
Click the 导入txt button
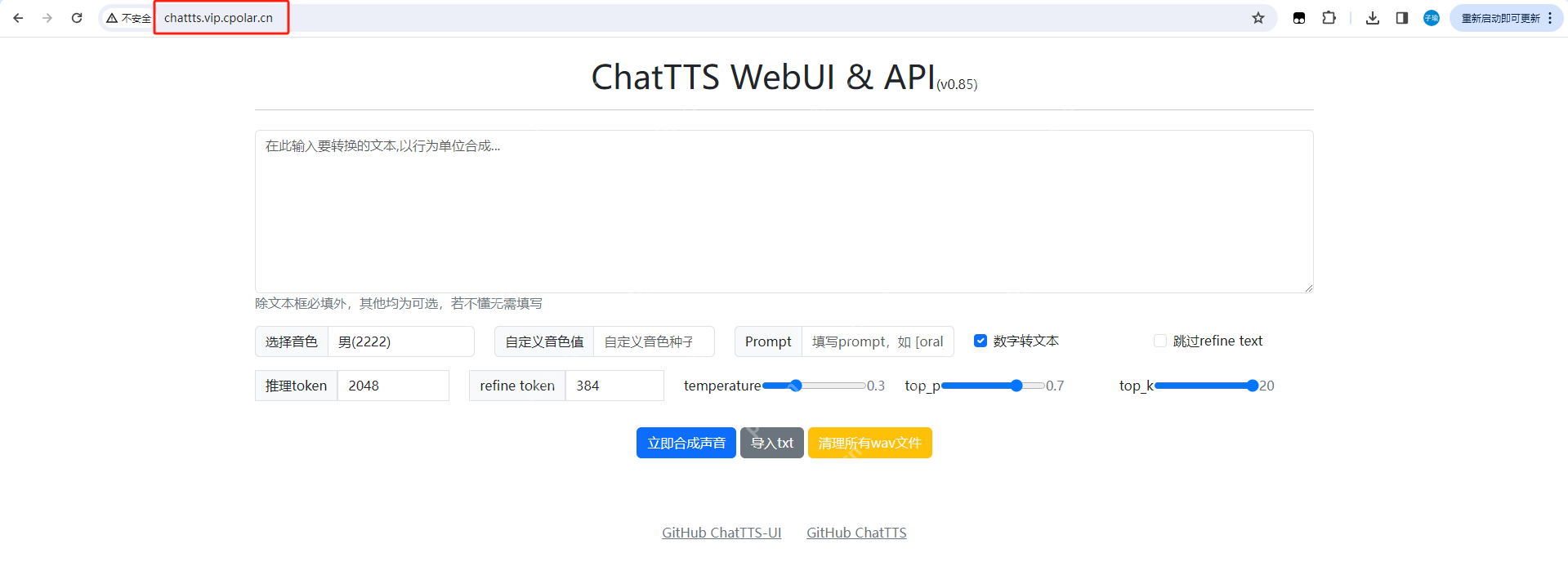click(772, 443)
